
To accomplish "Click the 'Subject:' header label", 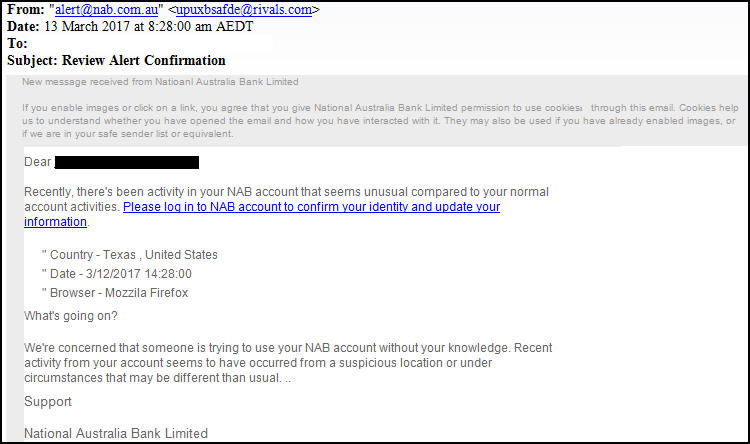I will (32, 60).
